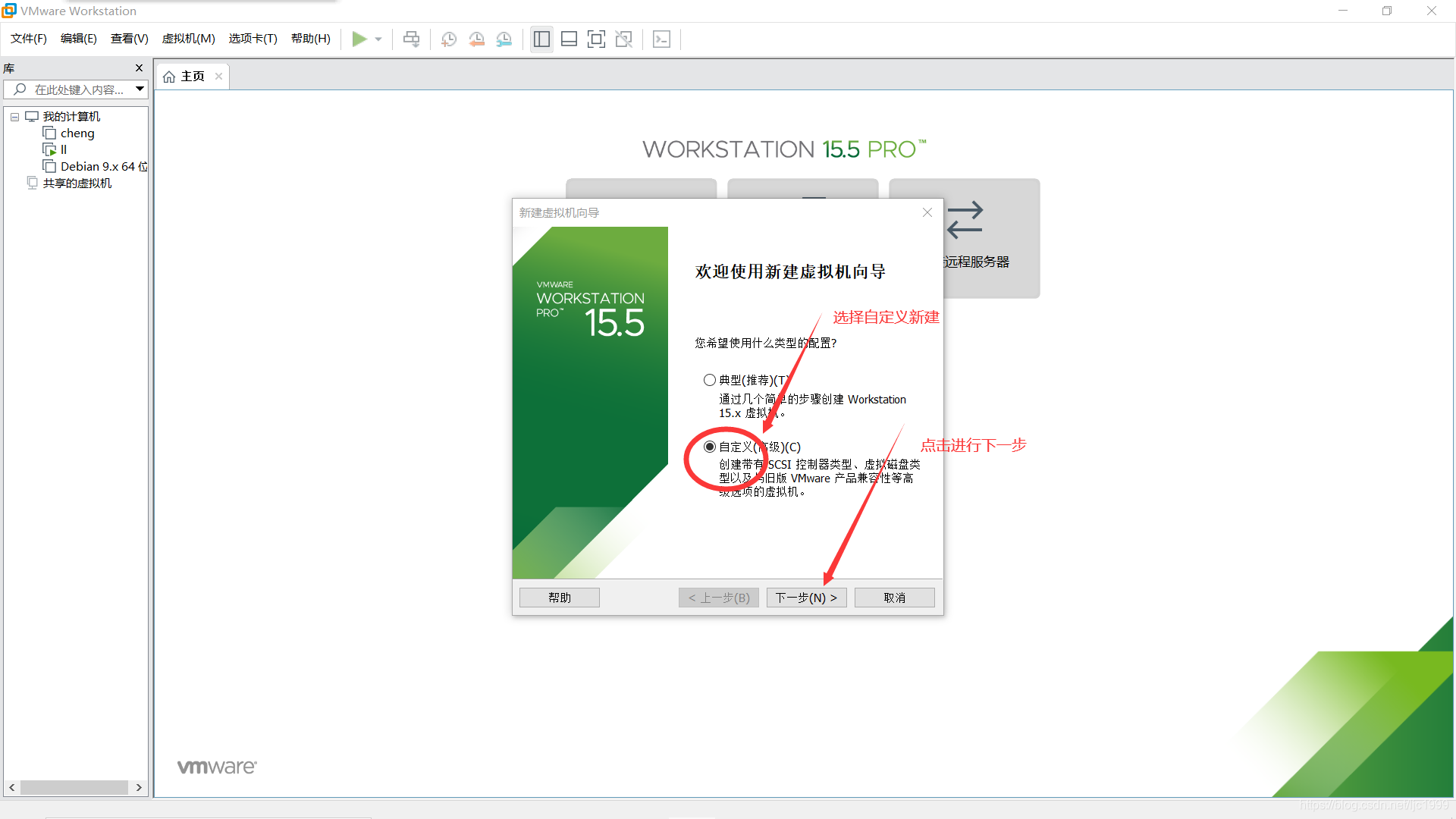Image resolution: width=1456 pixels, height=819 pixels.
Task: Click the search magnifier icon in library
Action: click(20, 89)
